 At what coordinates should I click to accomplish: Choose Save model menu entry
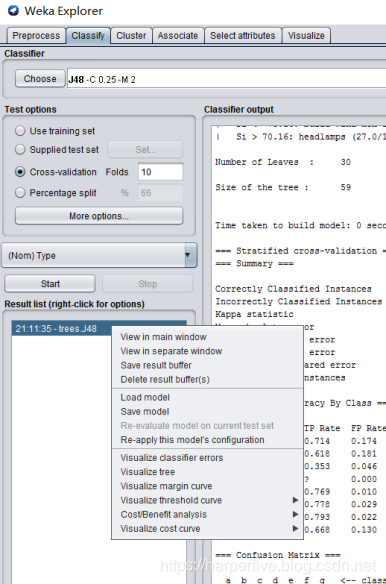[207, 411]
